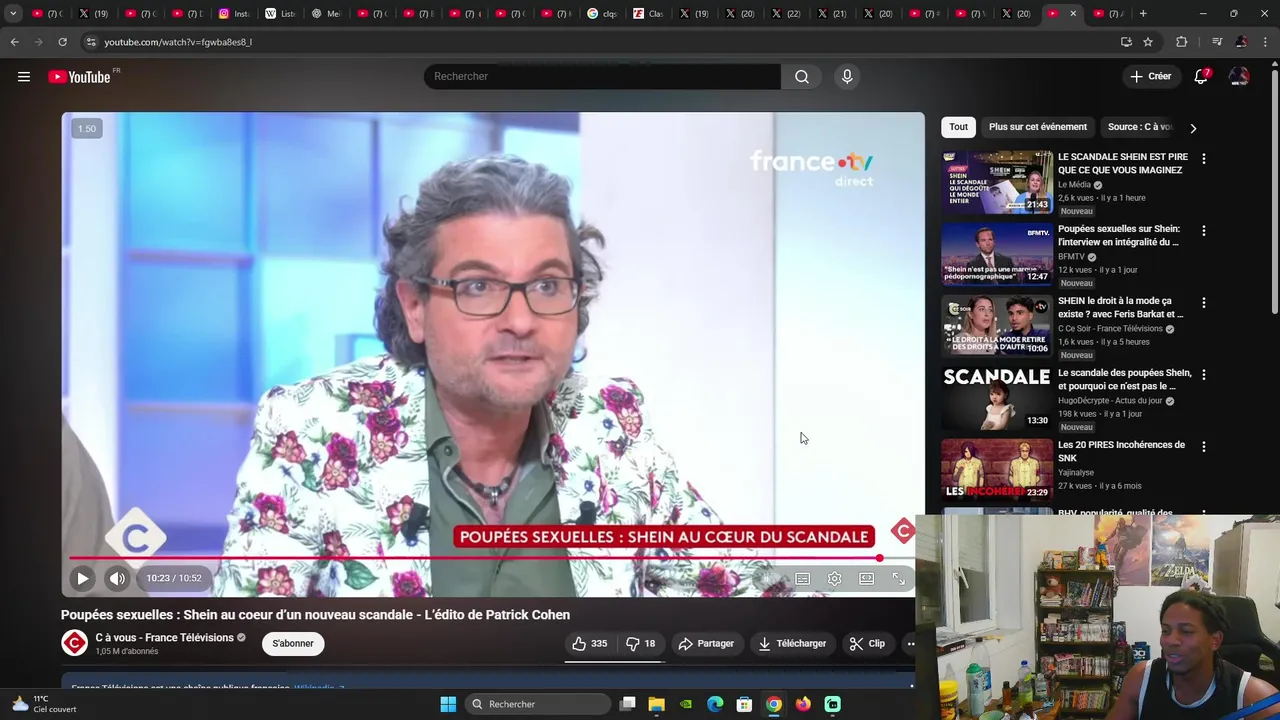Like the video with 335 likes
The height and width of the screenshot is (720, 1280).
point(590,644)
